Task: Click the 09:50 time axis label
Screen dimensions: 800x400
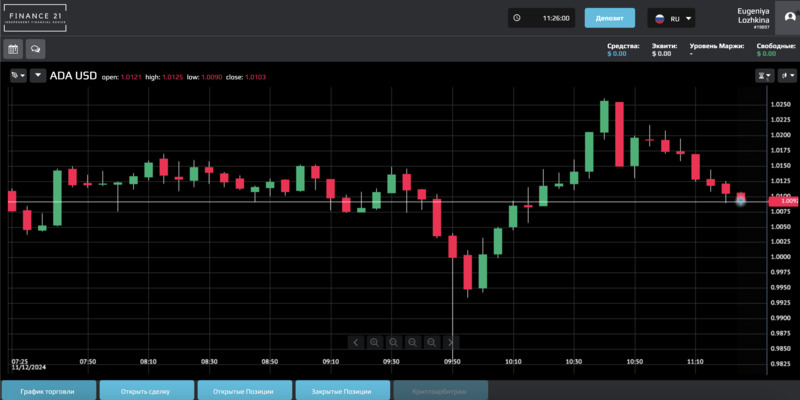Action: 452,361
